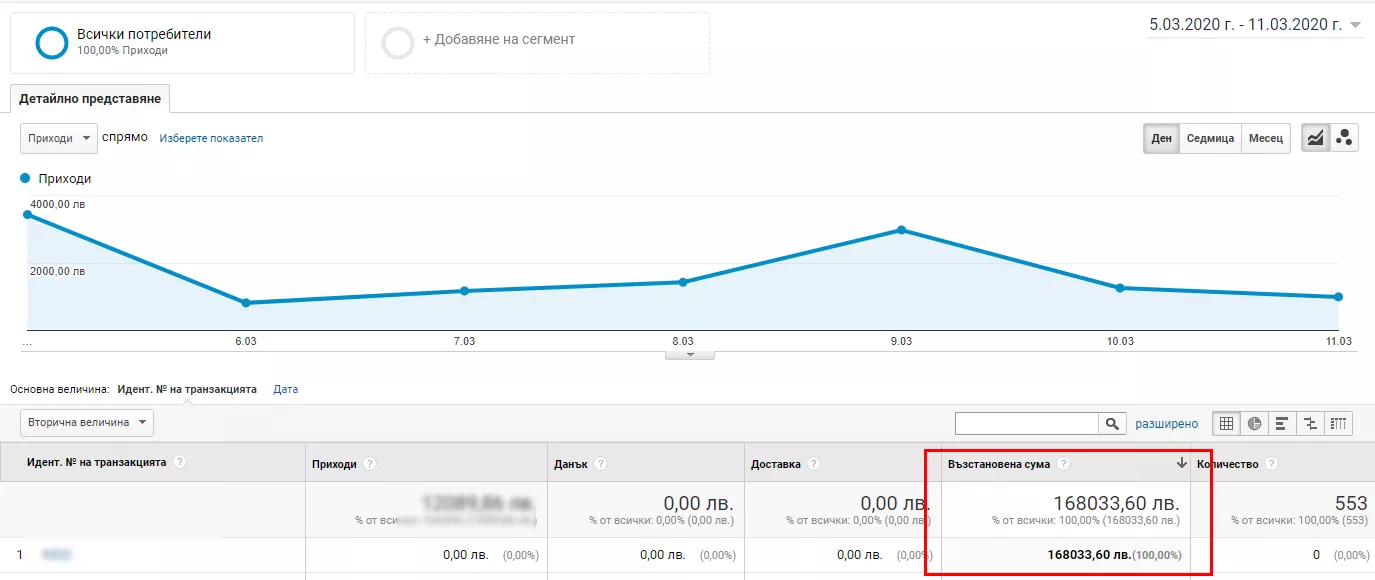Select the pivot table view icon
This screenshot has height=580, width=1375.
tap(1339, 424)
